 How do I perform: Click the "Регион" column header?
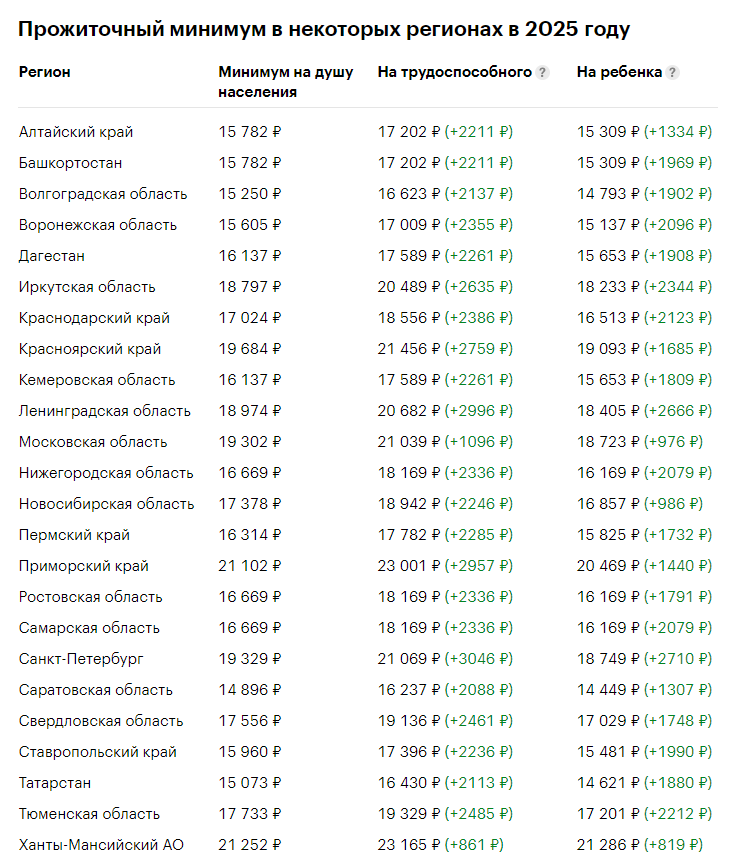click(45, 72)
